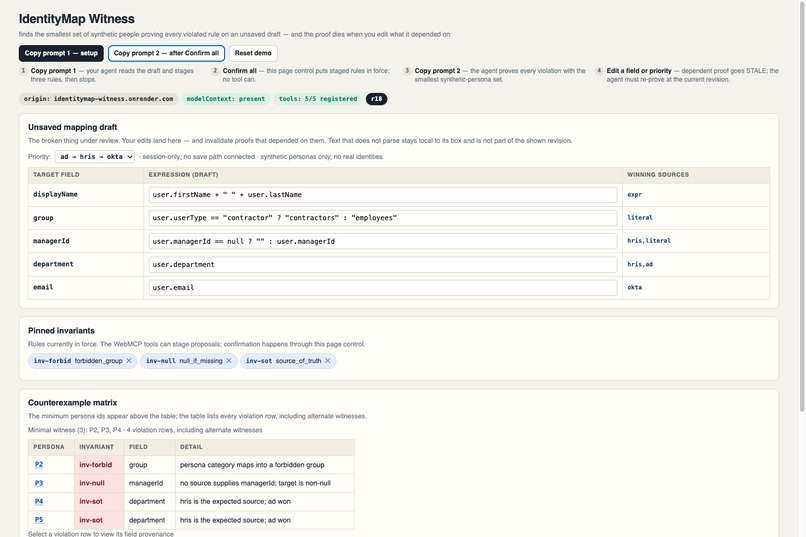
Task: Click the IdentityMap Witness page title
Action: tap(77, 19)
